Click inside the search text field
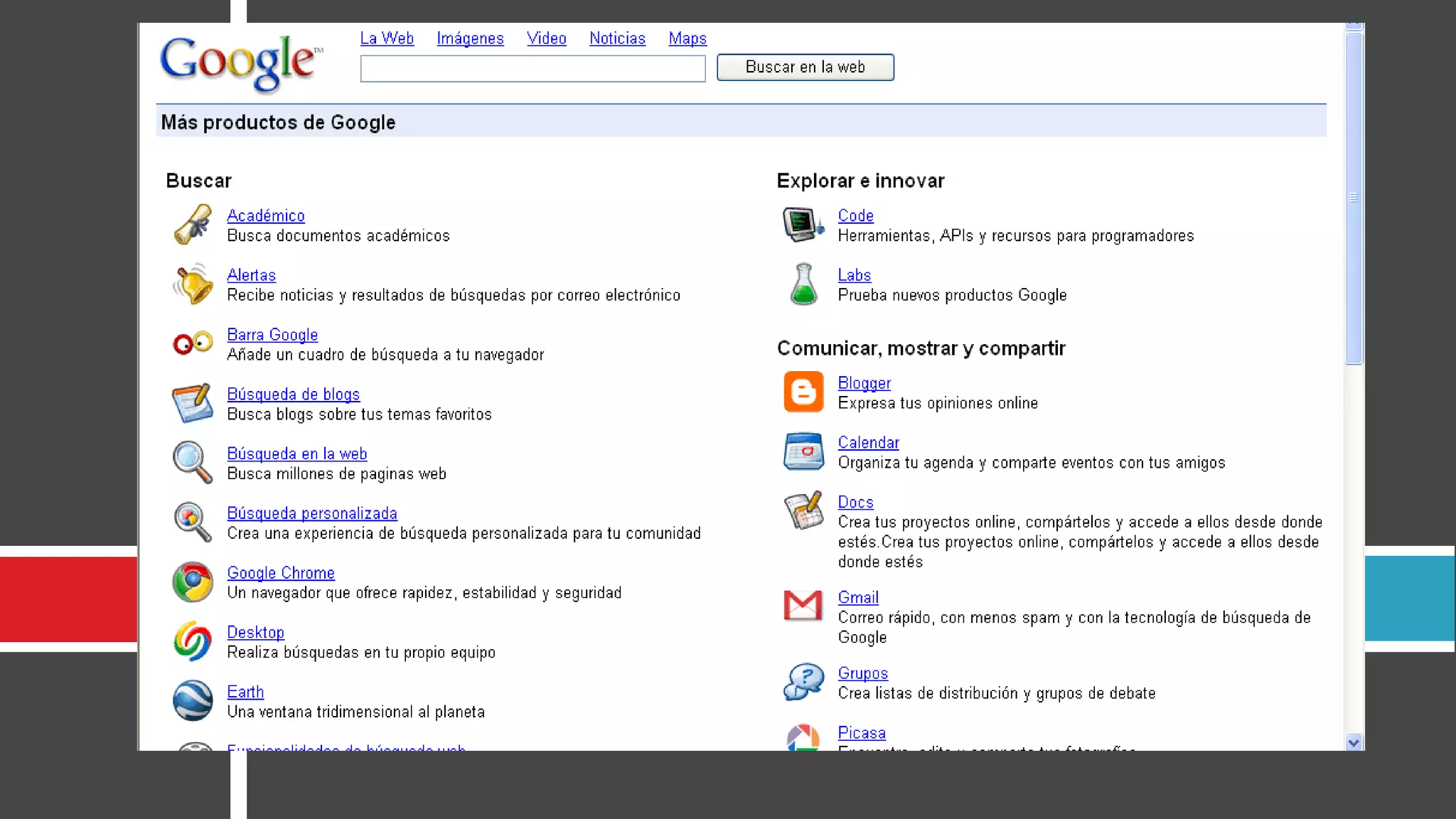This screenshot has height=819, width=1456. [x=532, y=69]
